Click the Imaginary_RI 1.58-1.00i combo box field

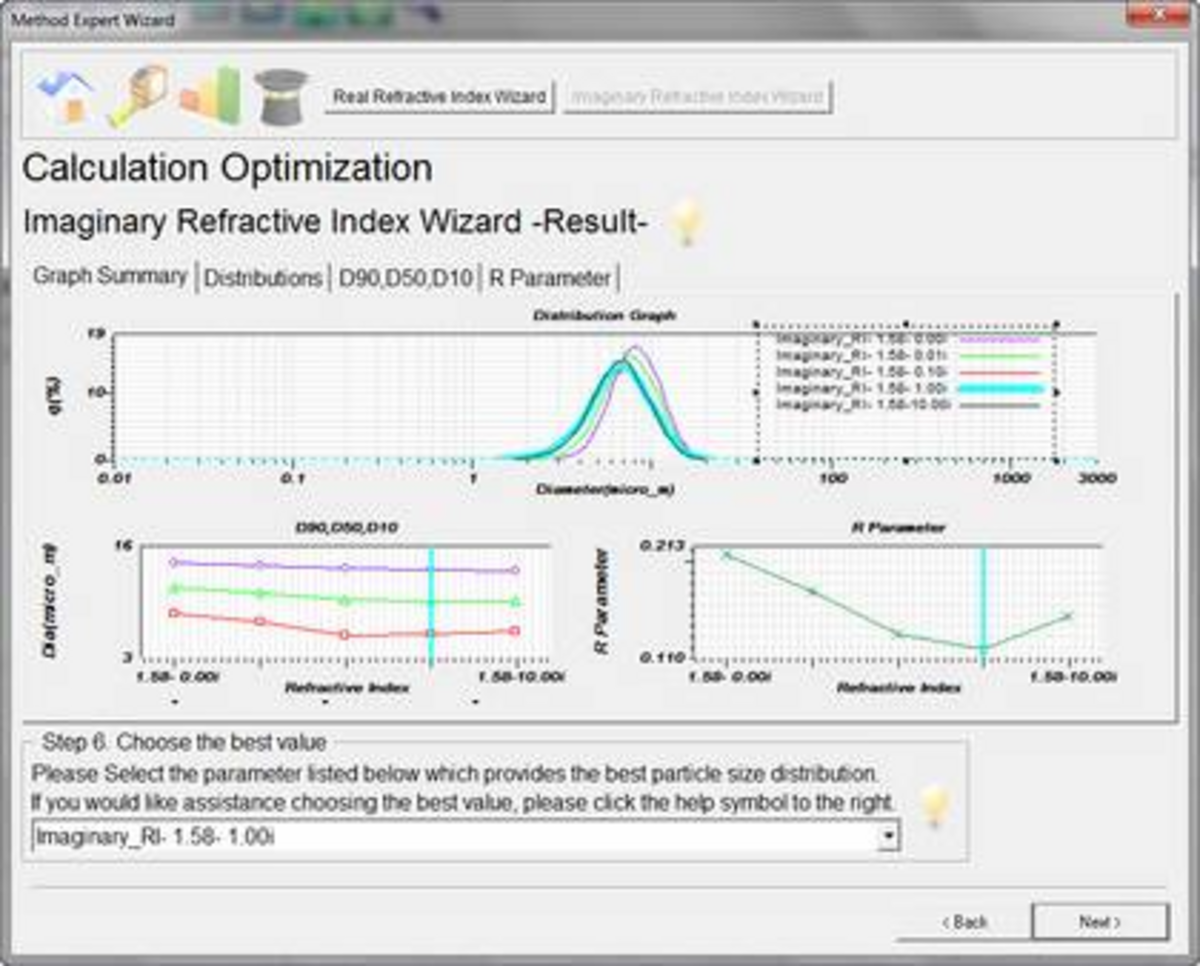point(450,836)
